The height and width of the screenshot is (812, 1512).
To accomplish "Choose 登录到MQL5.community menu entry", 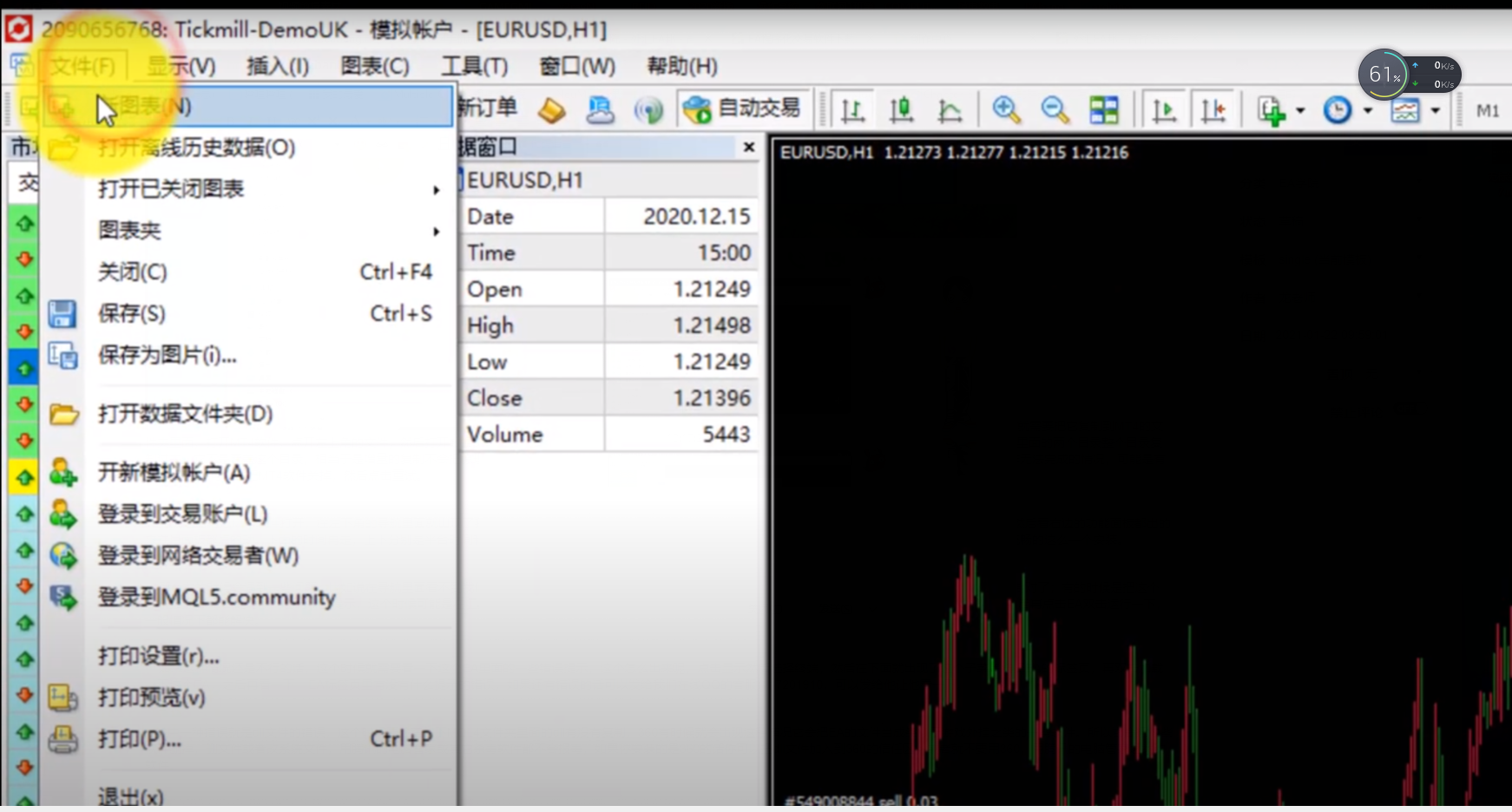I will 247,598.
